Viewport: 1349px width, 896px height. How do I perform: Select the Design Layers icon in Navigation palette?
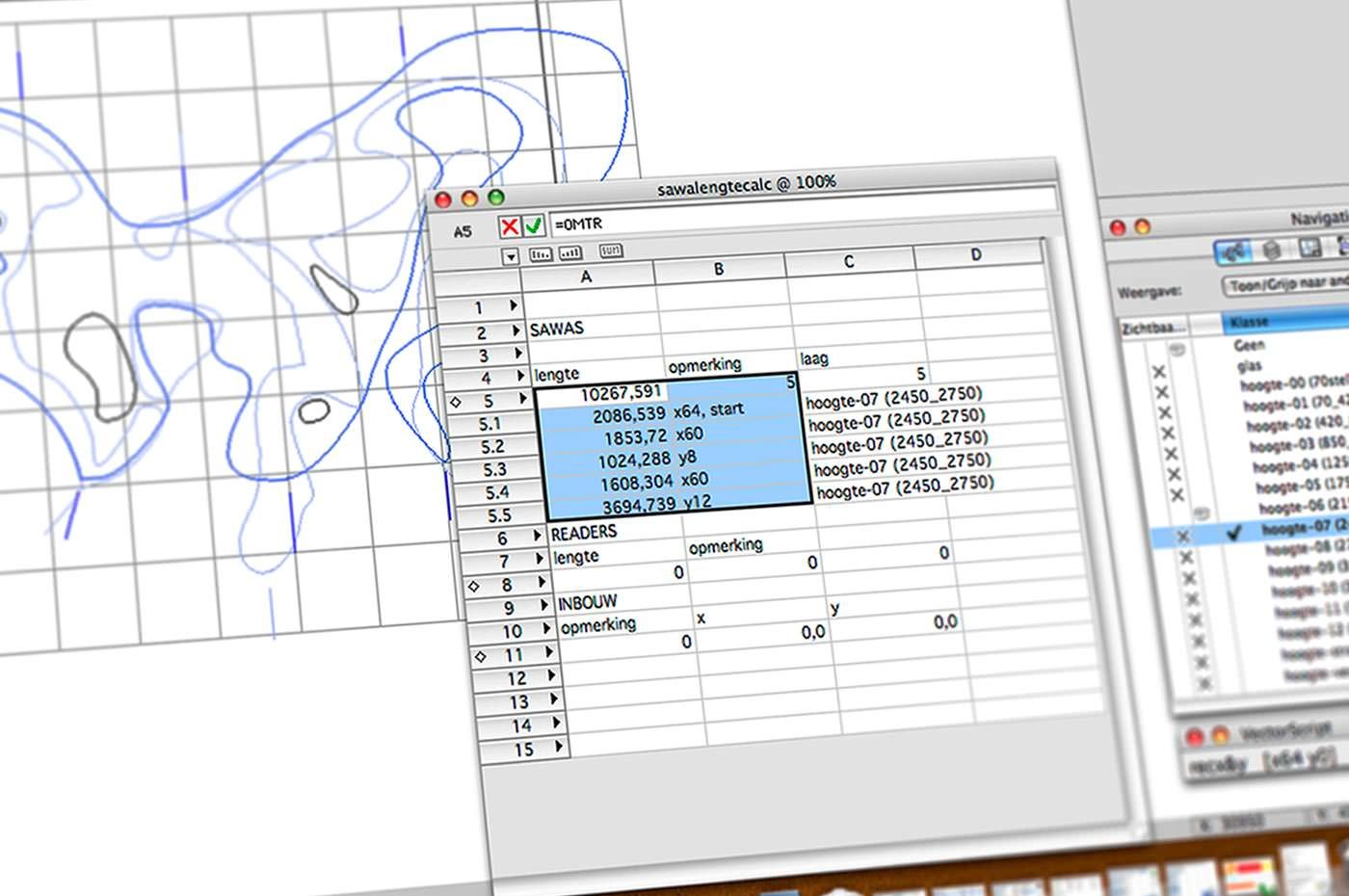pos(1272,250)
